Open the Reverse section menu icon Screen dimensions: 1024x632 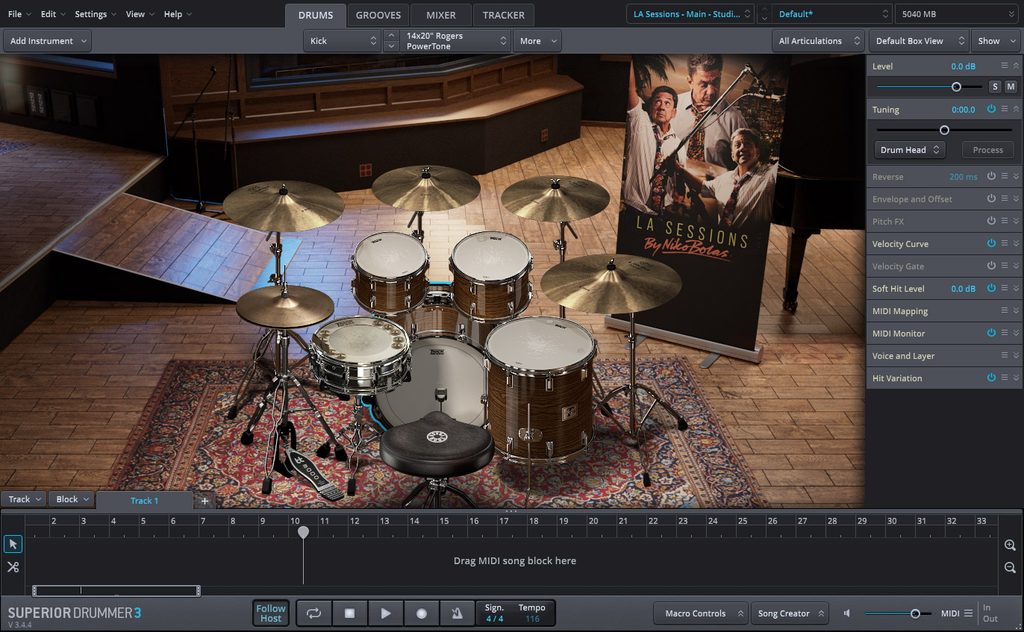[x=1004, y=176]
